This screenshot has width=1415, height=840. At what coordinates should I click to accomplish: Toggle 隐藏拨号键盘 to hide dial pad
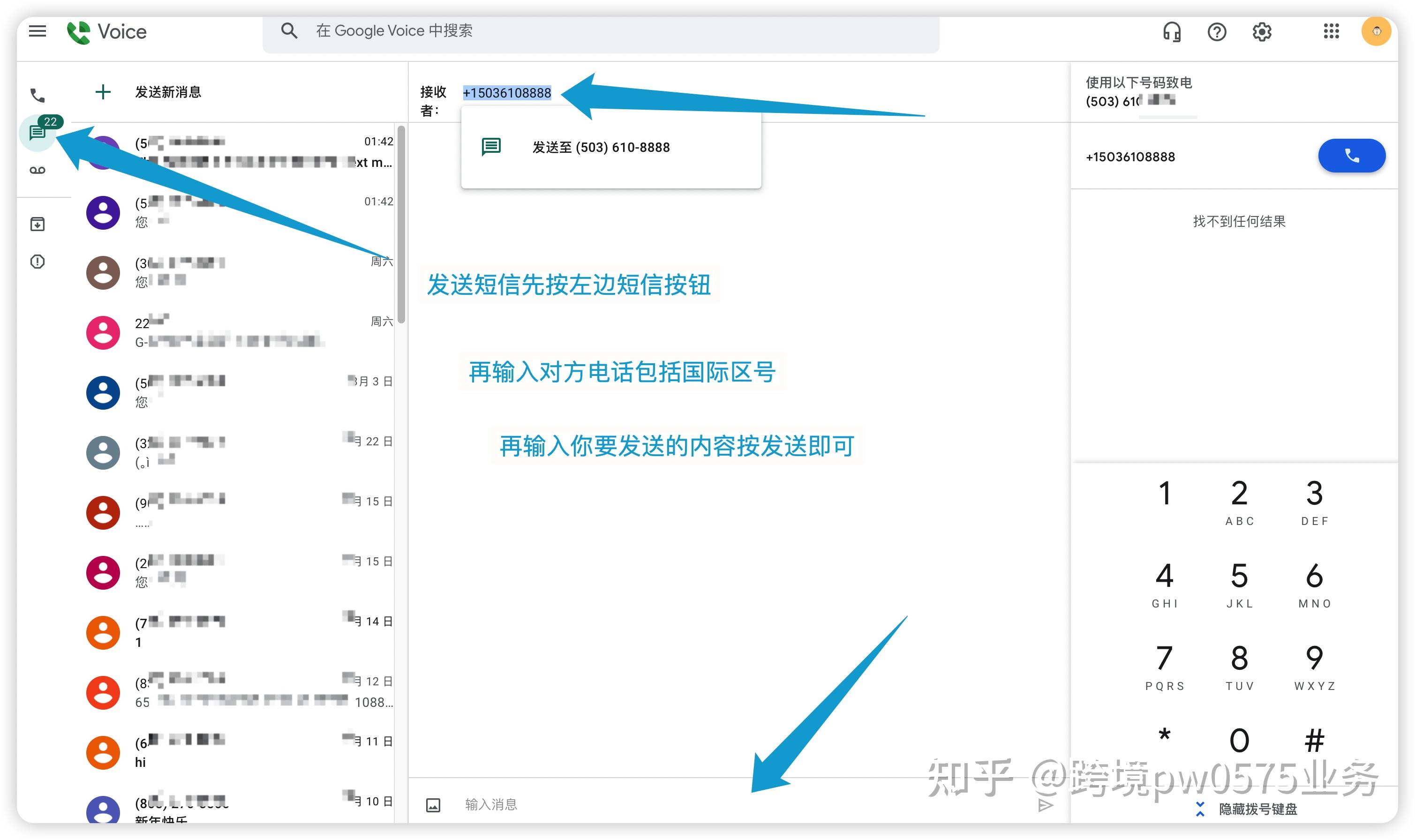(x=1257, y=810)
